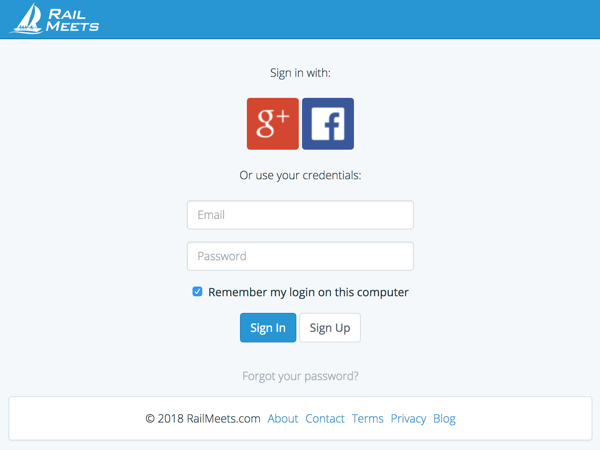Image resolution: width=600 pixels, height=450 pixels.
Task: Click empty area of blue header bar
Action: [x=344, y=19]
